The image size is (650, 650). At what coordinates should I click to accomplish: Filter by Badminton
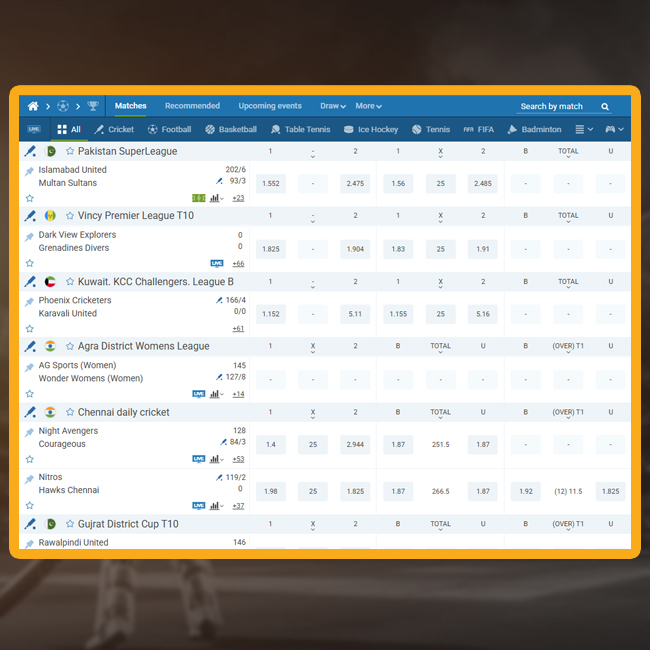534,129
